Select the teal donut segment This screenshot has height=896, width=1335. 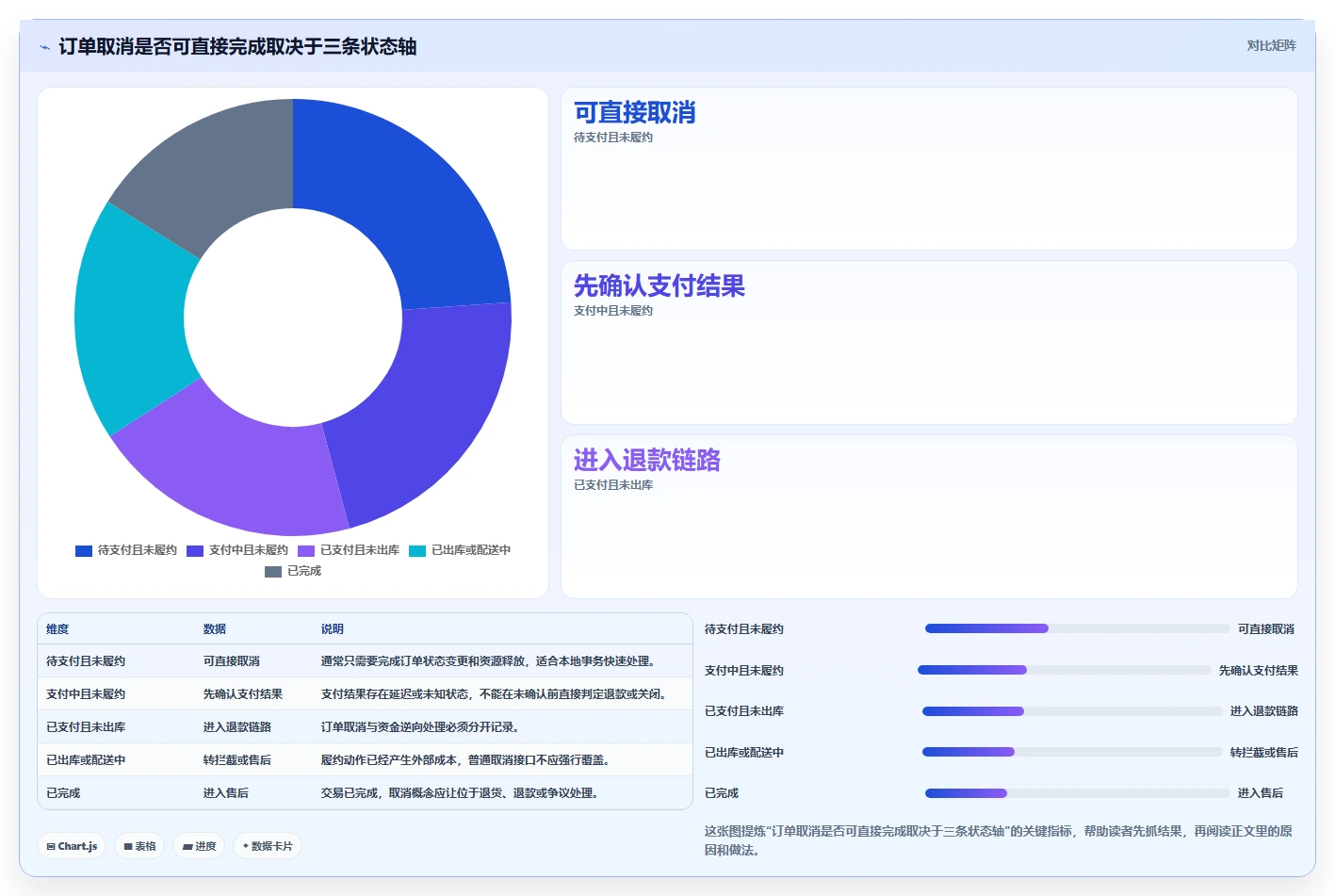click(x=127, y=320)
